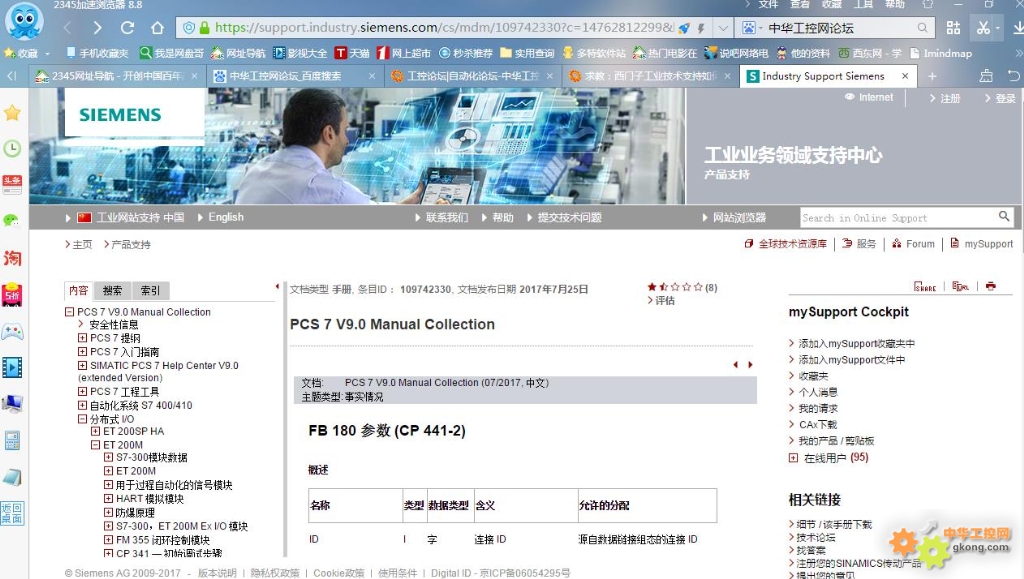Open the video film icon in the sidebar
Screen dimensions: 1024x579
(12, 368)
